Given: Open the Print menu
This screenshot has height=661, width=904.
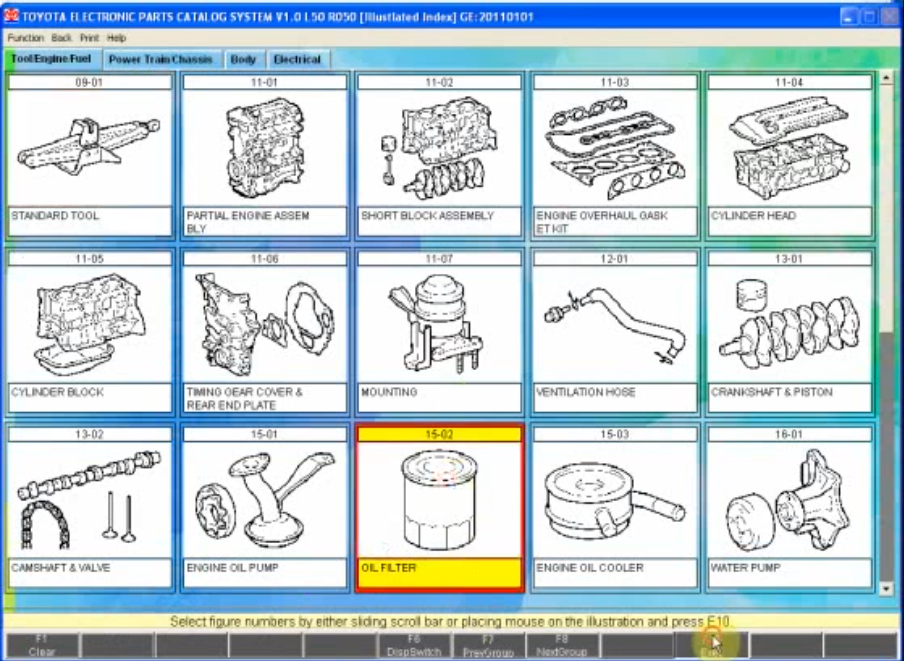Looking at the screenshot, I should coord(89,38).
